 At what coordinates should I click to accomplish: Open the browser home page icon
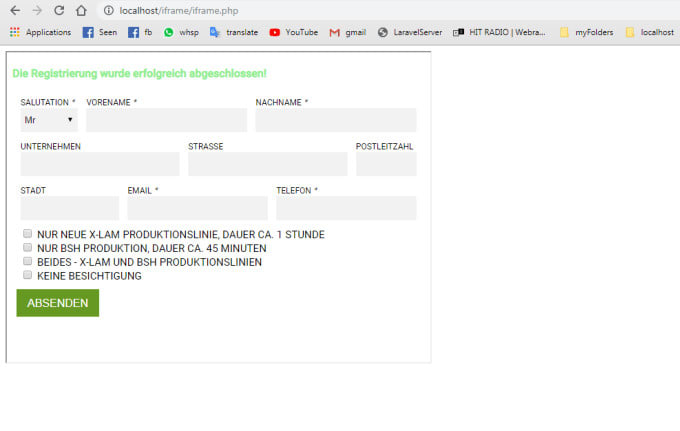[81, 10]
